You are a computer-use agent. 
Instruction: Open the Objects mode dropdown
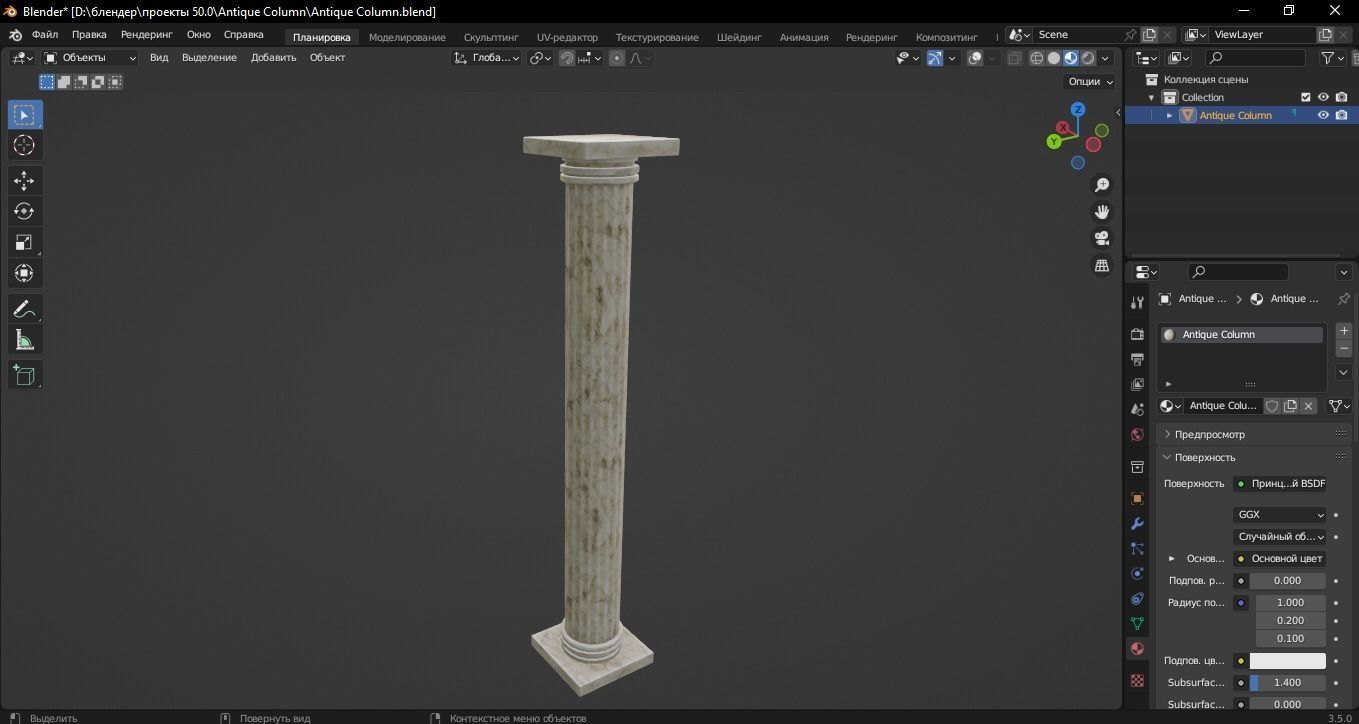[x=90, y=58]
